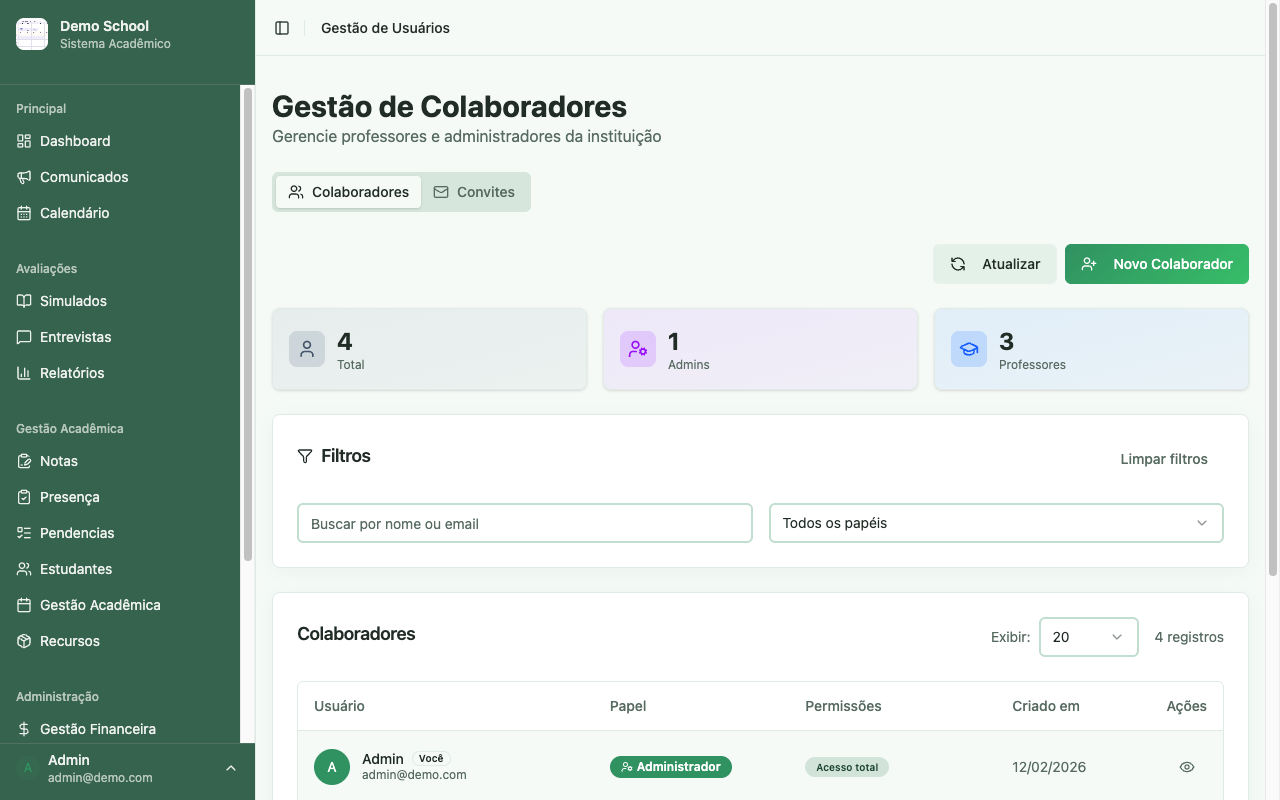Click the Estudantes people icon
The height and width of the screenshot is (800, 1280).
click(x=24, y=569)
